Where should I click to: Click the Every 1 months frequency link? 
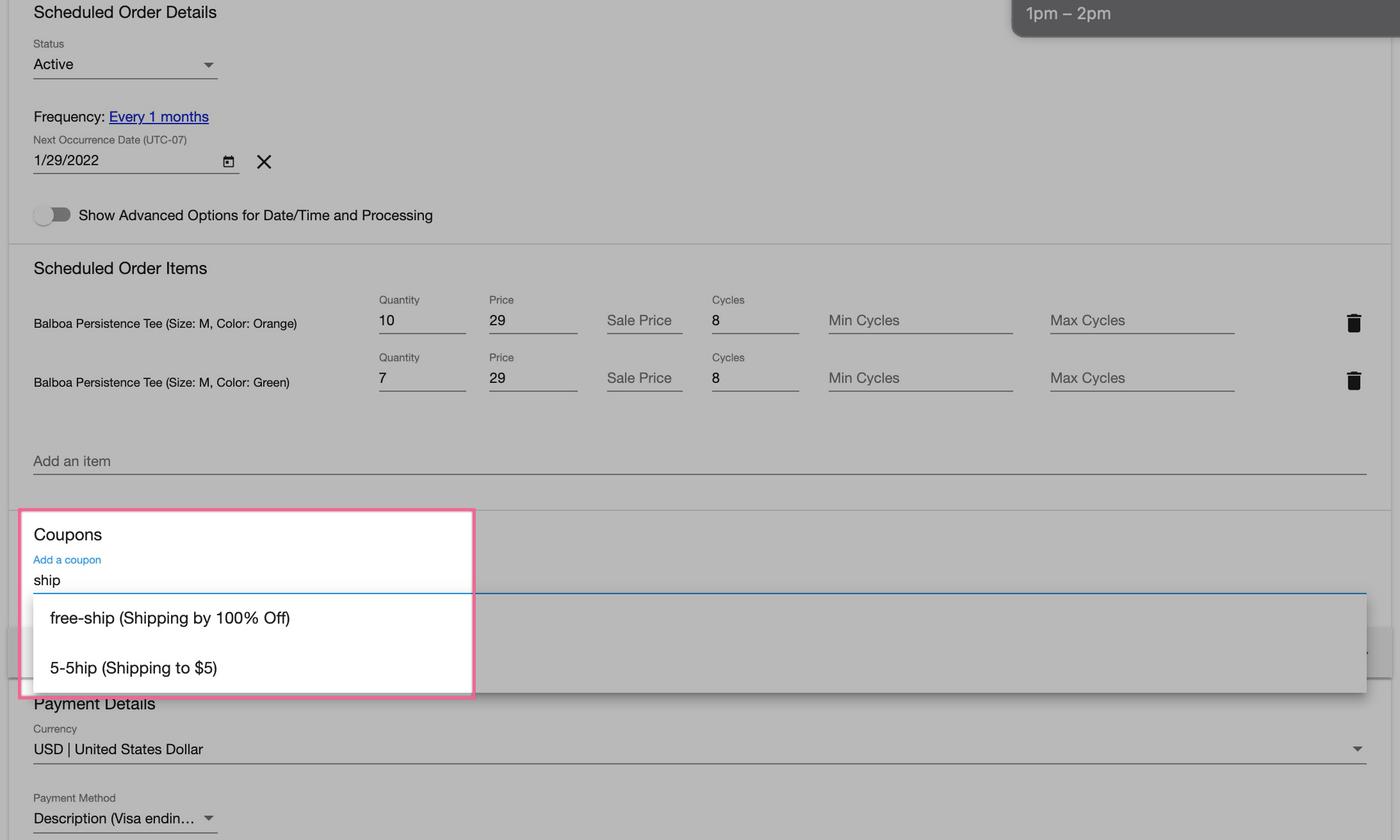click(x=159, y=117)
